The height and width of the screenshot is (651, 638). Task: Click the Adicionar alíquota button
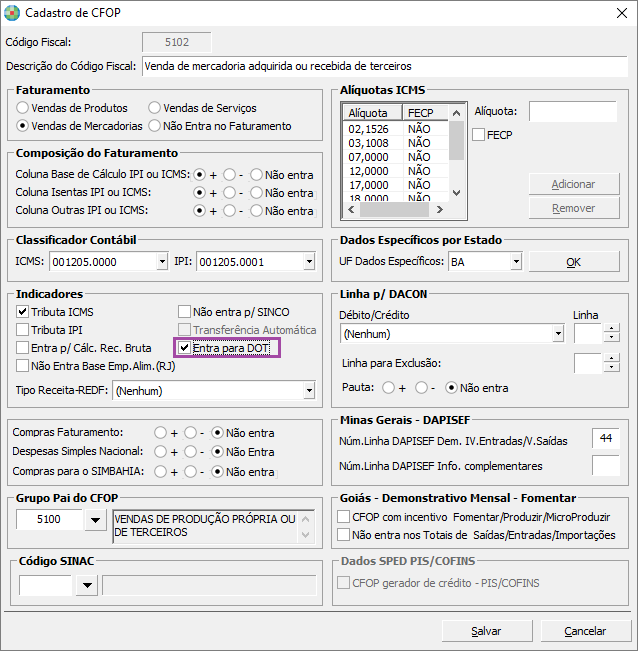click(574, 184)
